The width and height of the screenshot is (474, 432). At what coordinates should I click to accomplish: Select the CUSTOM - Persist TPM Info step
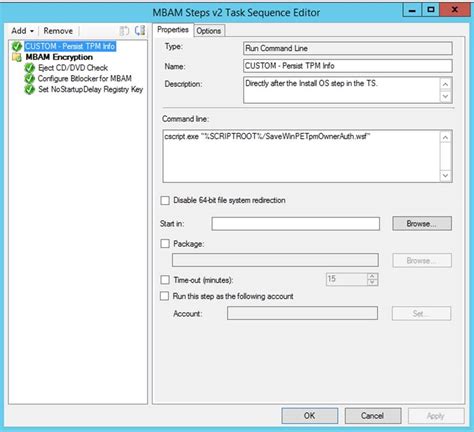point(70,46)
